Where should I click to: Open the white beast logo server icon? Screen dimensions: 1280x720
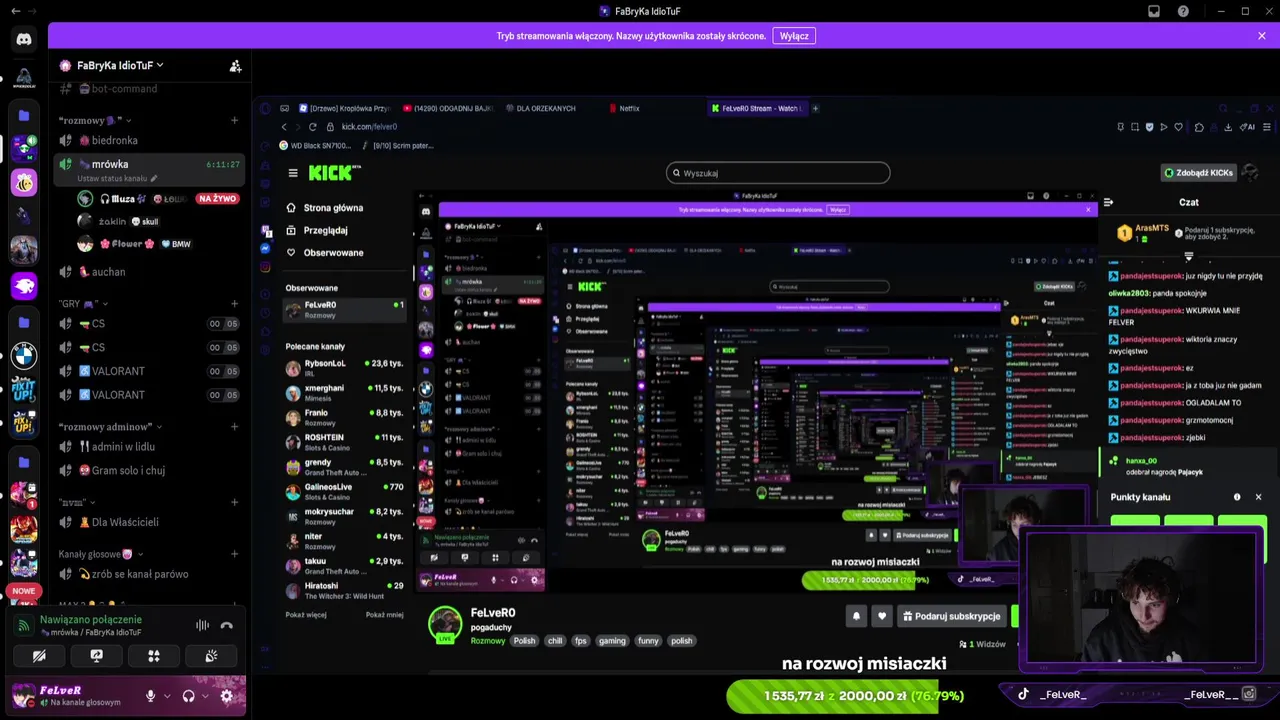click(x=24, y=286)
